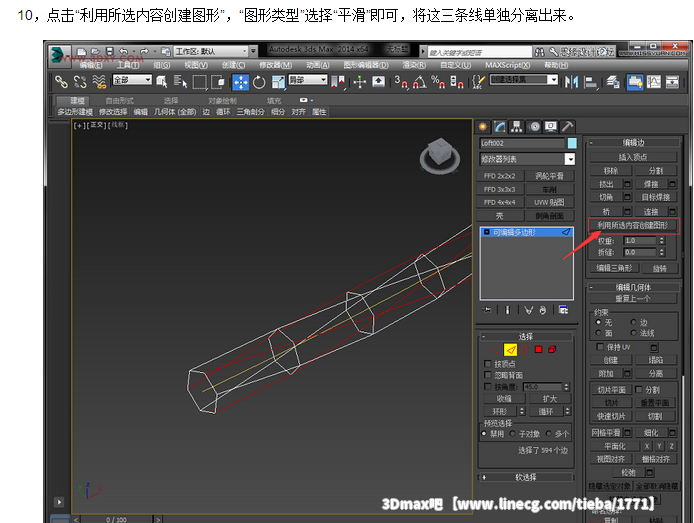Click the 目标焊接 button
Screen dimensions: 694x523
pyautogui.click(x=655, y=197)
